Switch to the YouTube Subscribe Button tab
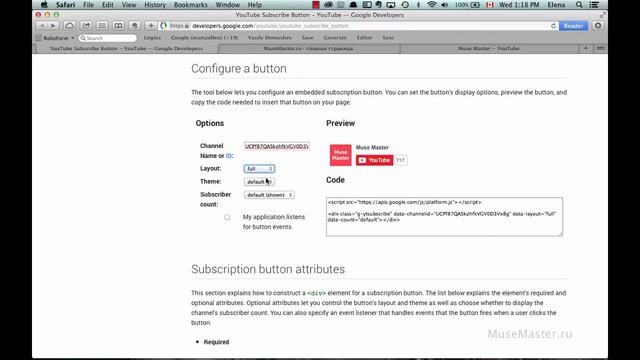Viewport: 640px width, 360px height. [126, 49]
